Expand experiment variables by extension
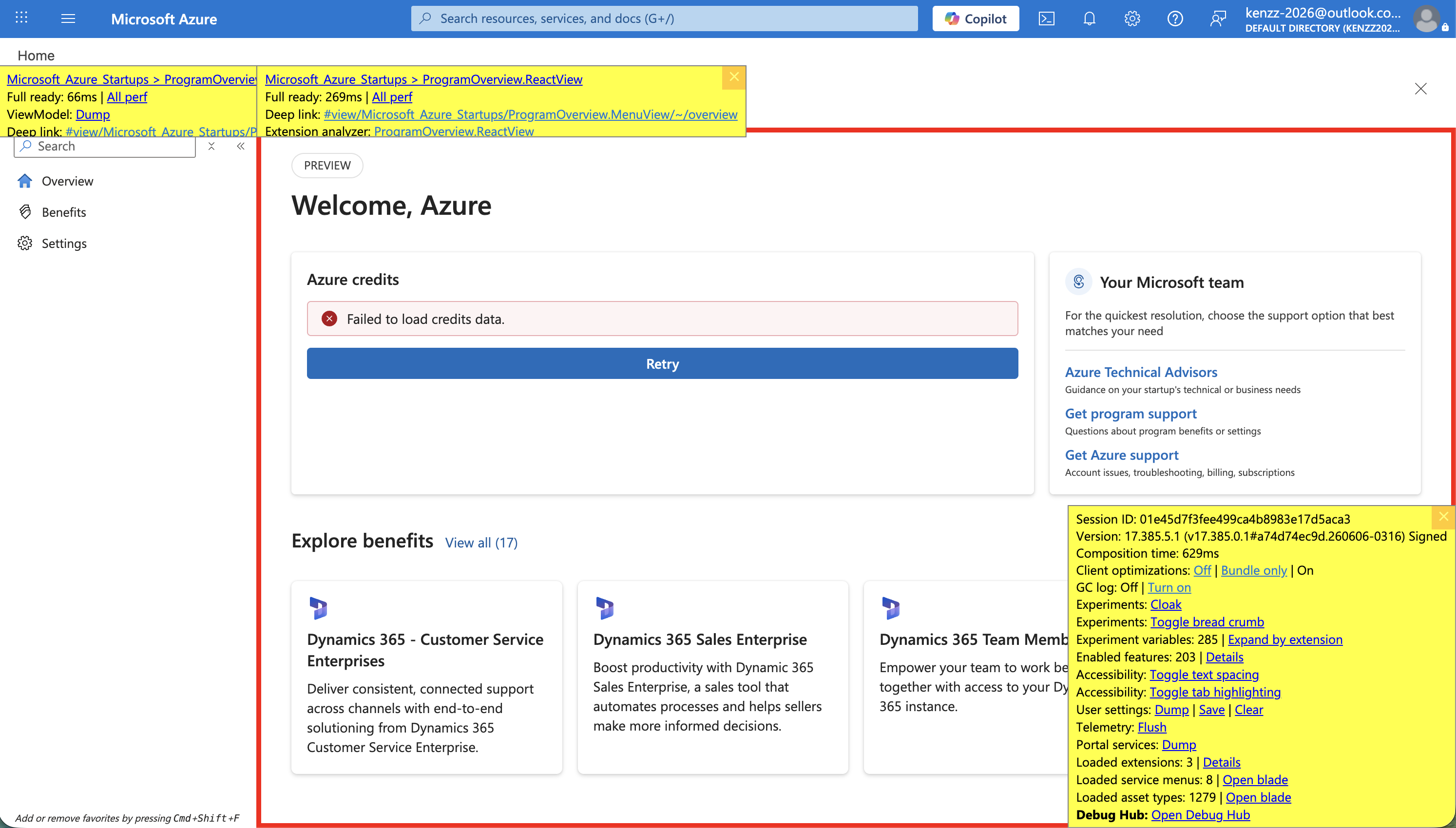Screen dimensions: 1456x828 pyautogui.click(x=1285, y=640)
